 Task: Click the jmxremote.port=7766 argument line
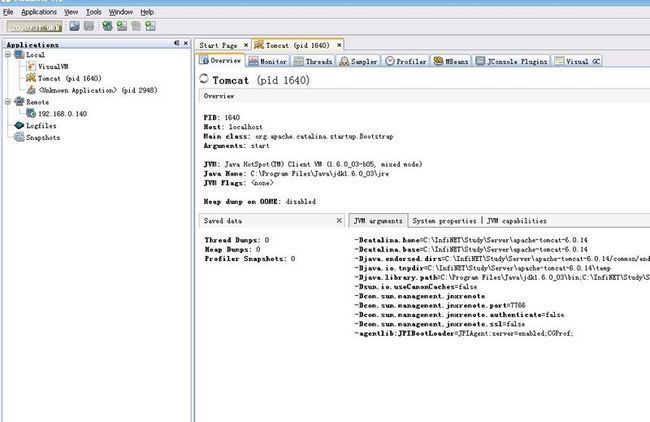coord(440,306)
